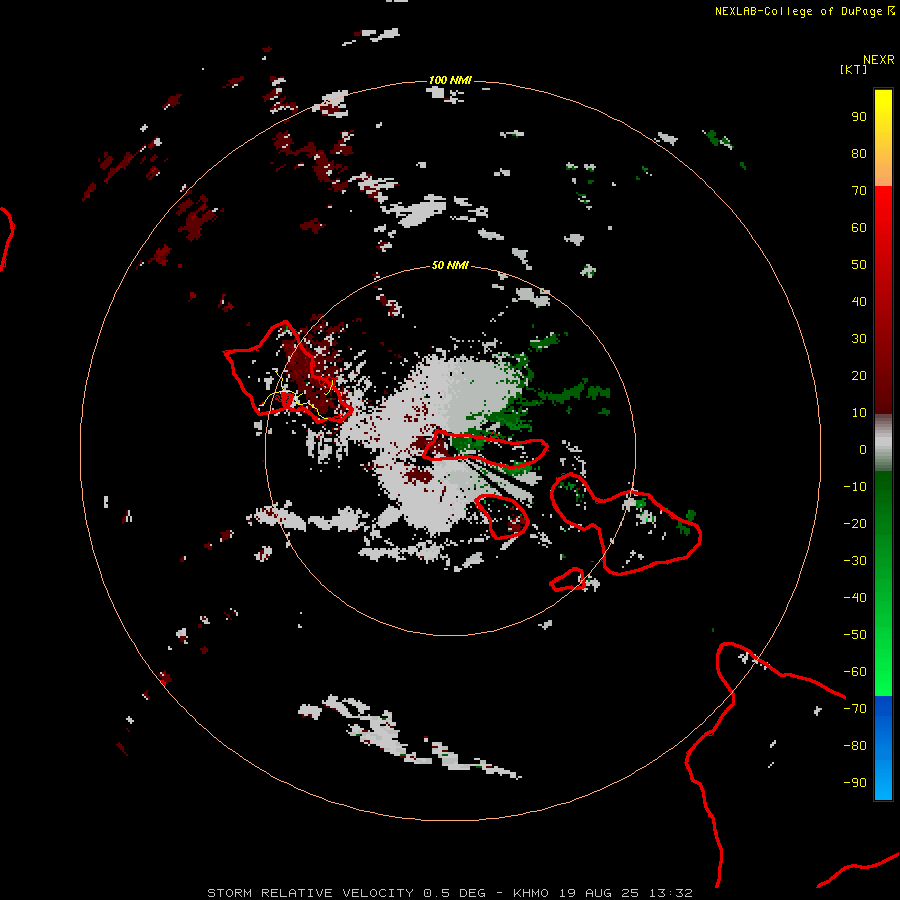Click the positive 20 scale label
The width and height of the screenshot is (900, 900).
pyautogui.click(x=859, y=376)
